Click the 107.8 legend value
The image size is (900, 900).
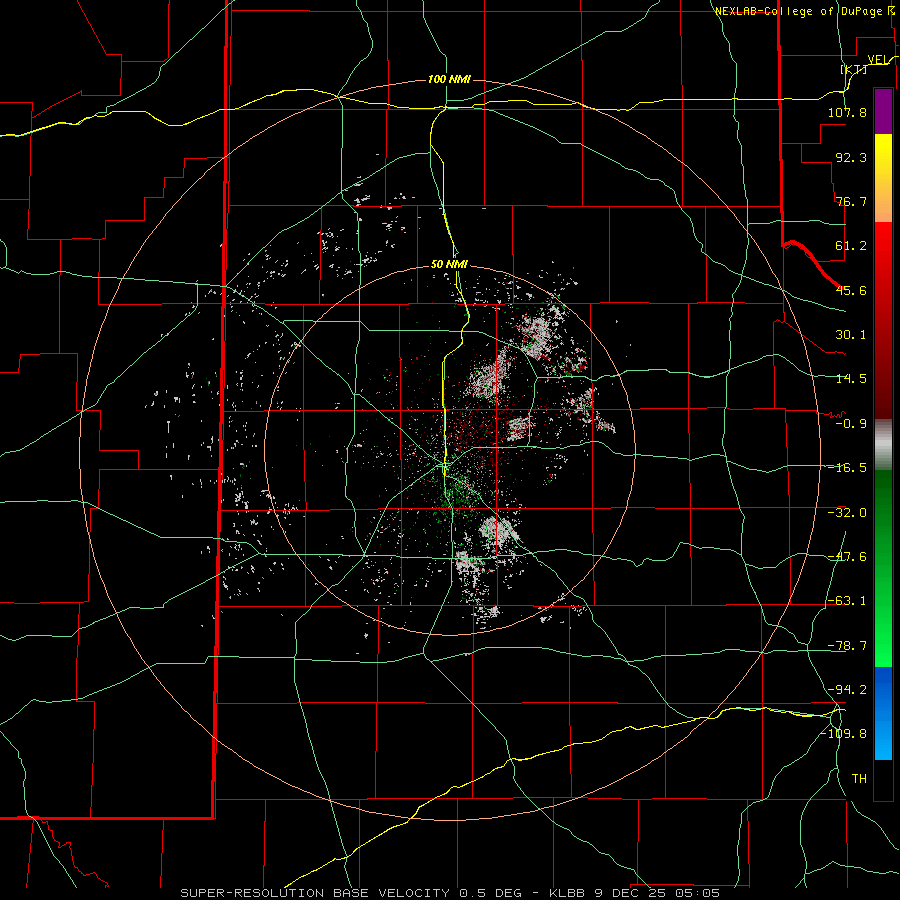pos(847,112)
